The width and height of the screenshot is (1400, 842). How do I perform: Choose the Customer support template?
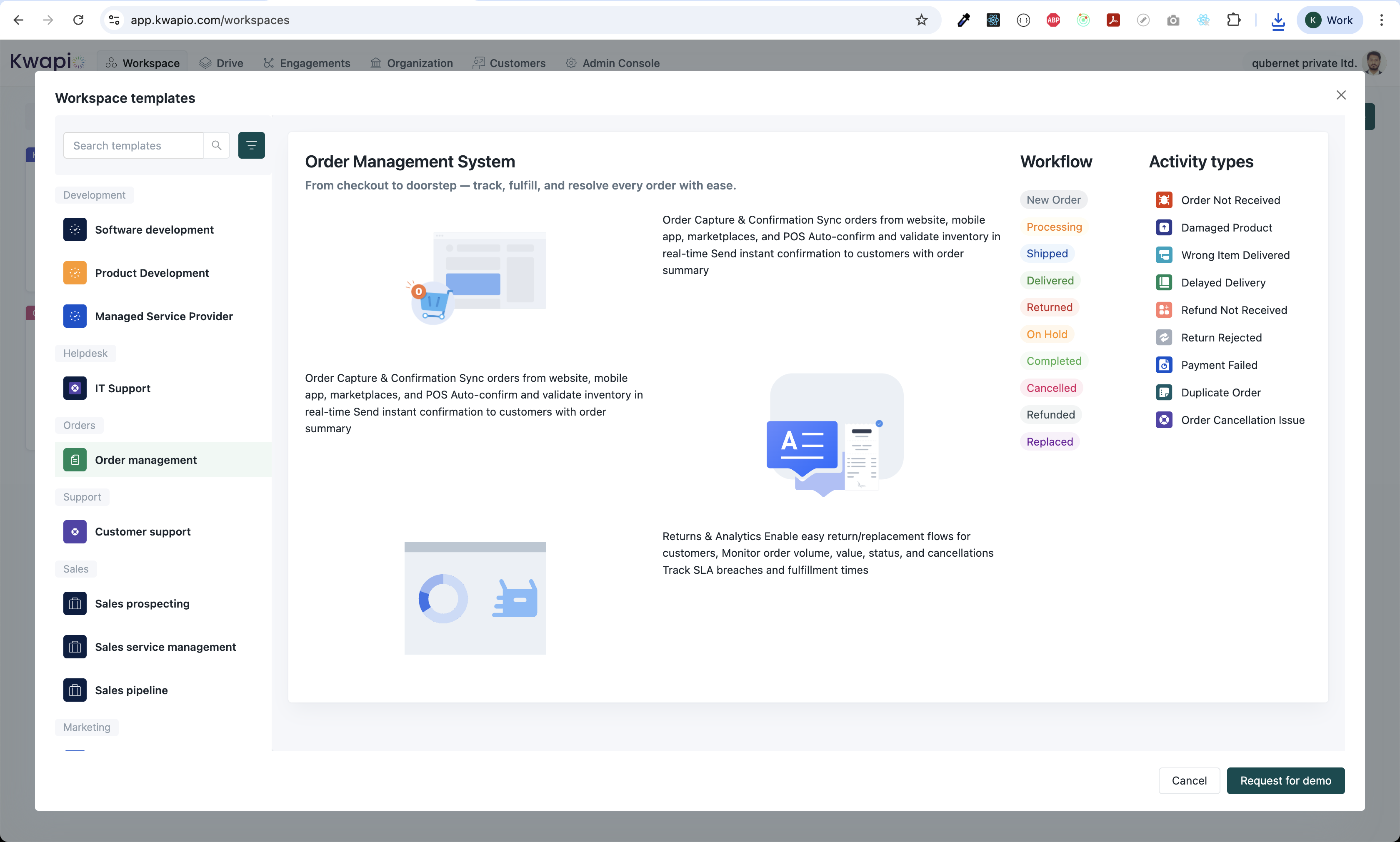pyautogui.click(x=142, y=532)
